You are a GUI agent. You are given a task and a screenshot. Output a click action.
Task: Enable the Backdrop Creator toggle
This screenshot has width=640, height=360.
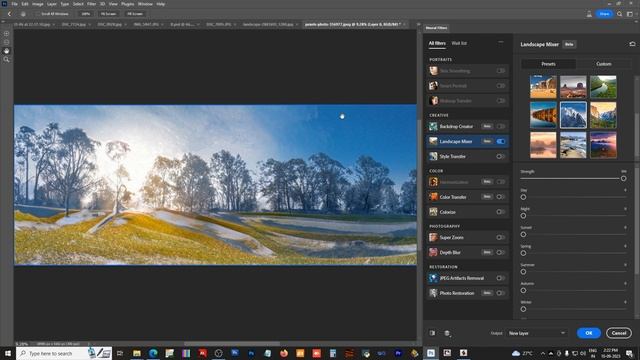(501, 127)
